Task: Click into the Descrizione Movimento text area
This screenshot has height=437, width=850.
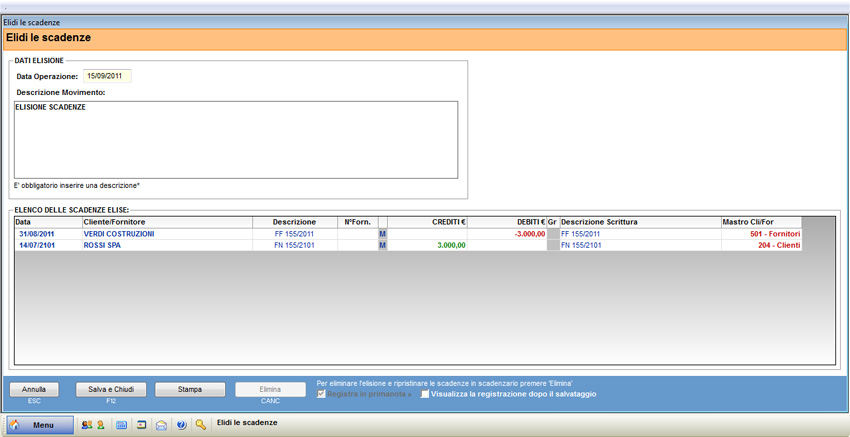Action: (236, 140)
